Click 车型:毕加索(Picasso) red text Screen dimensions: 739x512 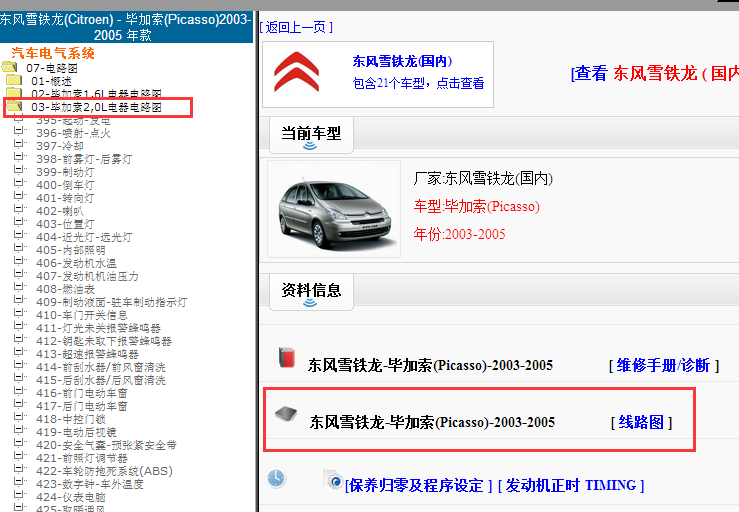476,206
